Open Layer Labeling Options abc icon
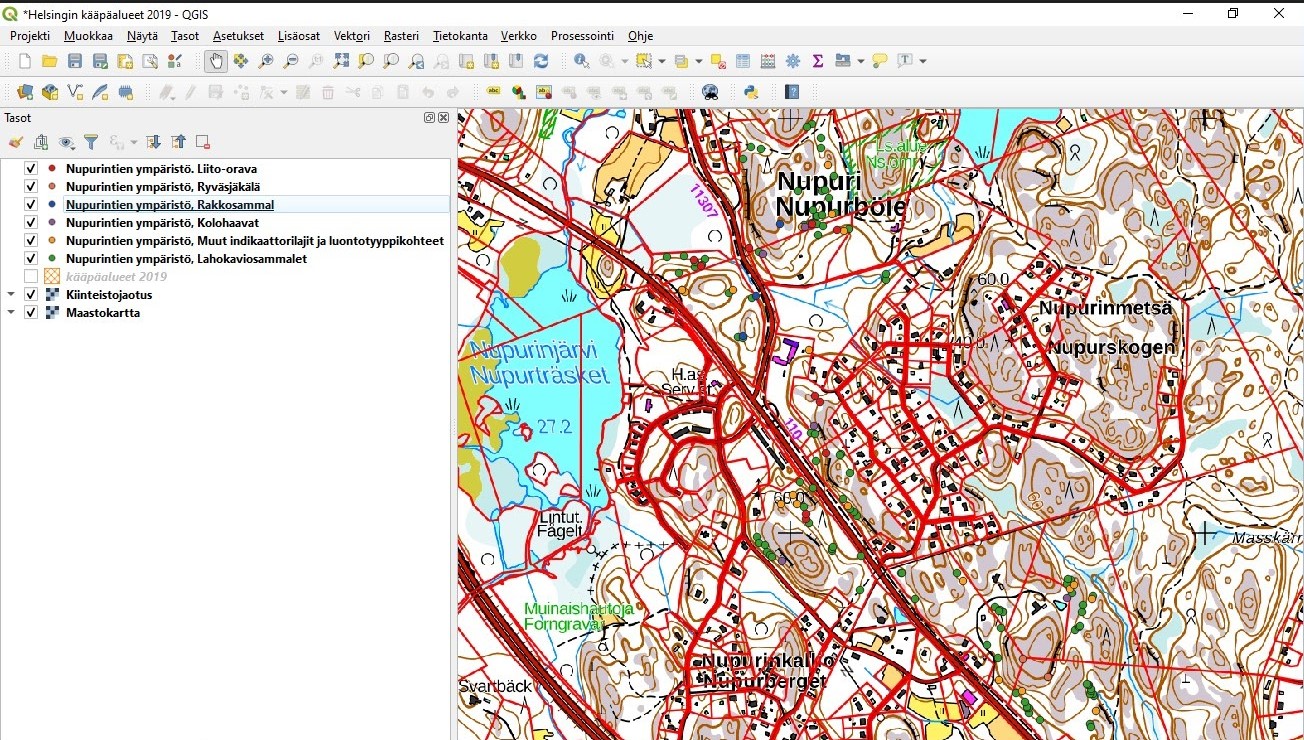Screen dimensions: 1304x740 coord(494,92)
